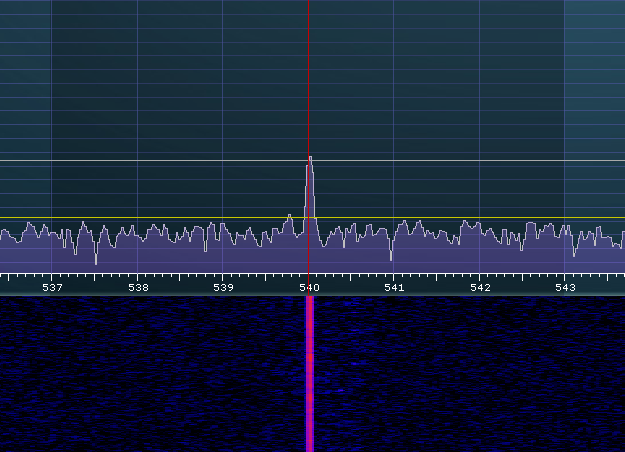Click the 541 frequency label
This screenshot has width=625, height=452.
pos(395,287)
